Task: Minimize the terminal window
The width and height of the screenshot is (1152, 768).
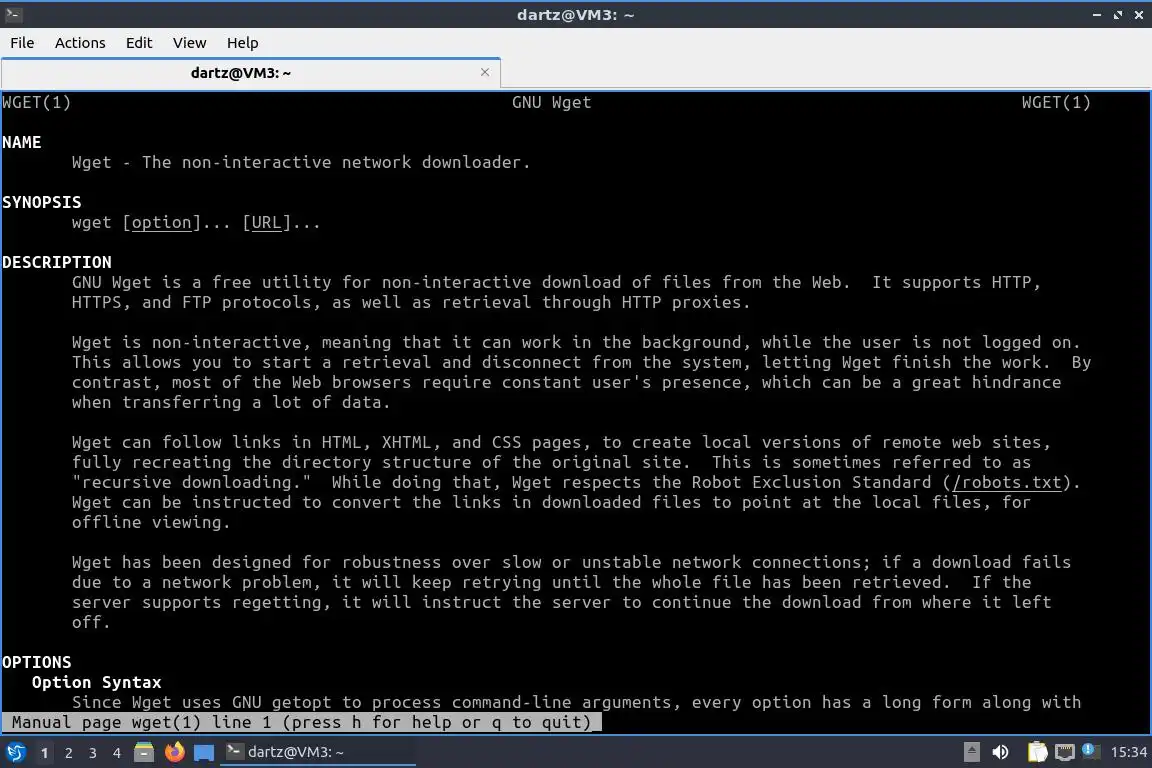Action: coord(1097,15)
